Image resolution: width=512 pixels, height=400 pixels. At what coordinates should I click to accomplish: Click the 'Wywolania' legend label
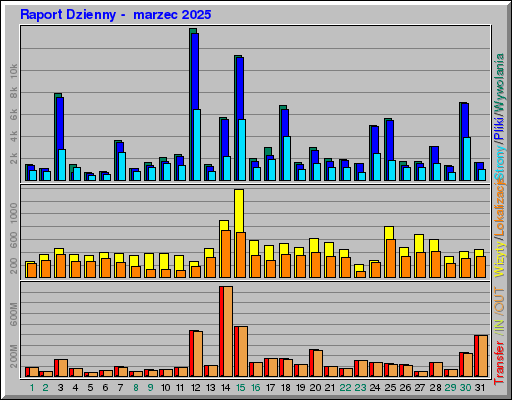tap(499, 82)
